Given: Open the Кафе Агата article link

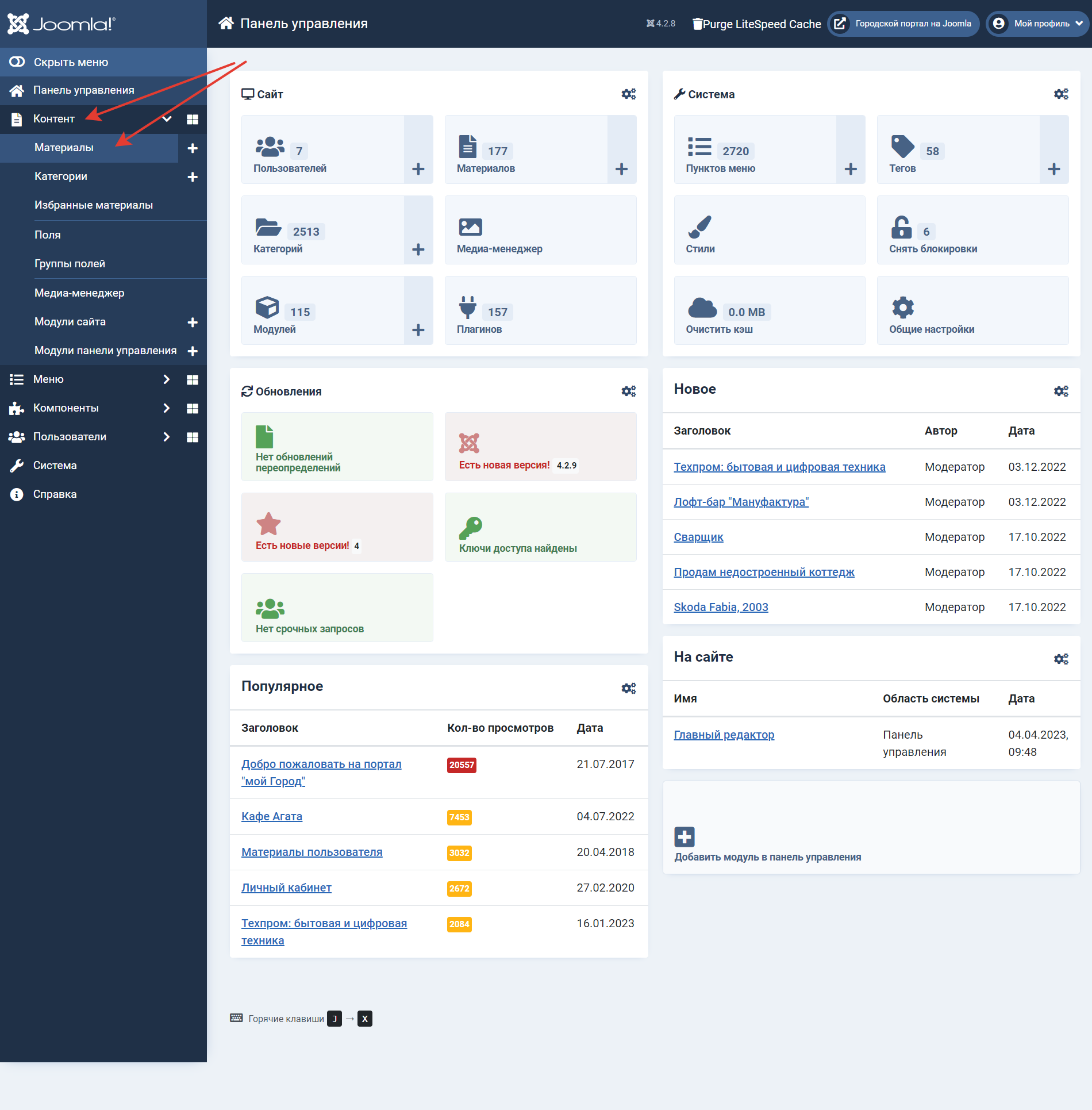Looking at the screenshot, I should (272, 816).
